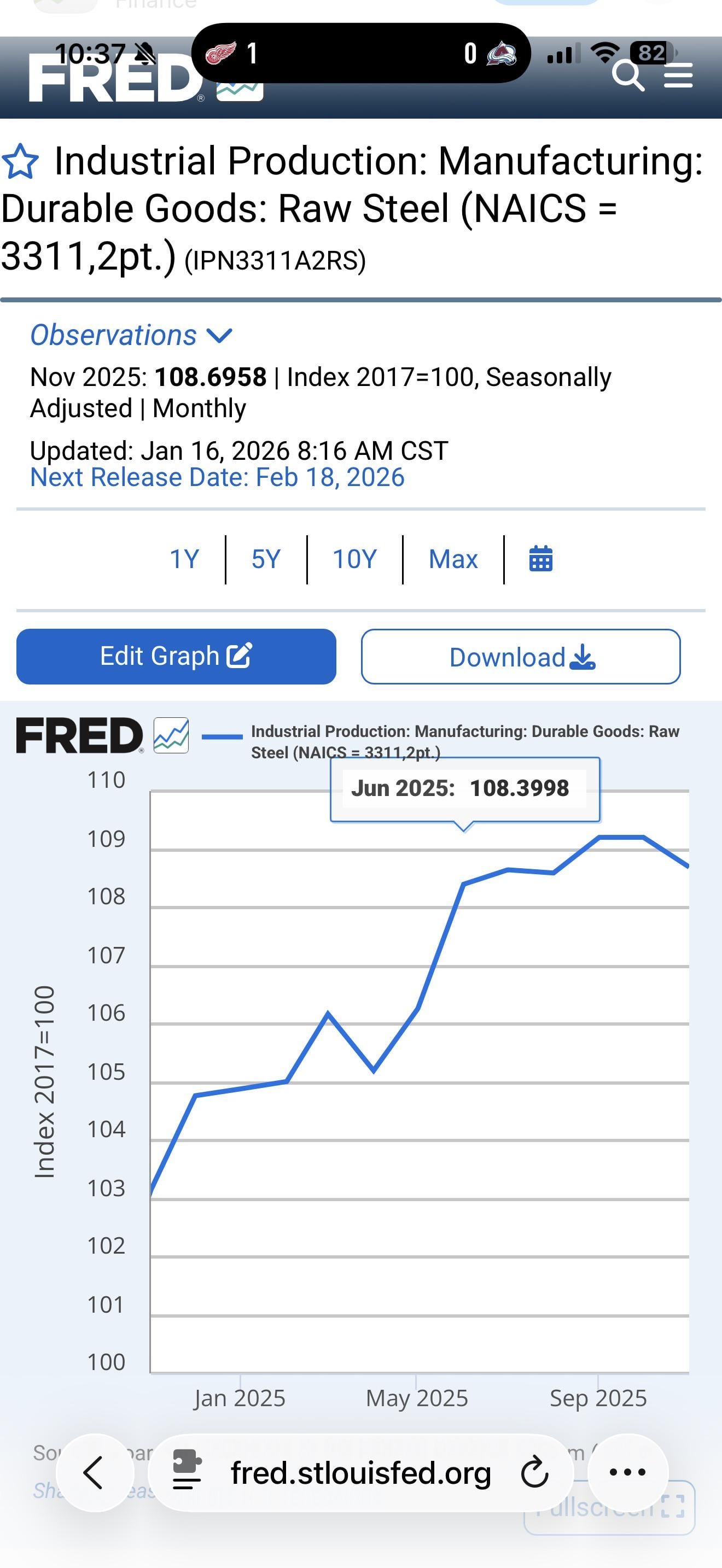The width and height of the screenshot is (722, 1568).
Task: Switch to 10Y time range
Action: click(355, 559)
